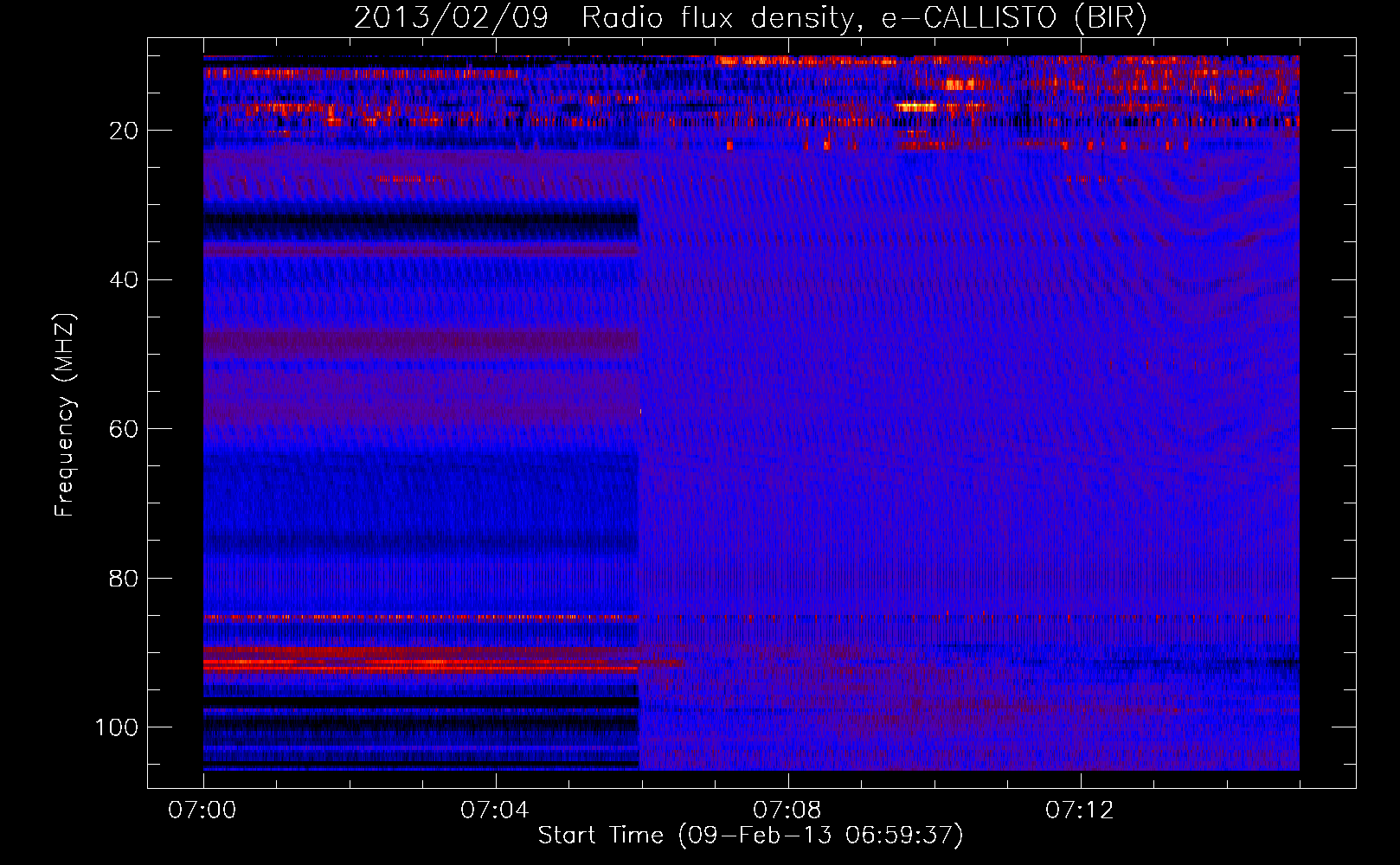Click the bright yellow burst near 17 MHz
Image resolution: width=1400 pixels, height=865 pixels.
[x=917, y=107]
